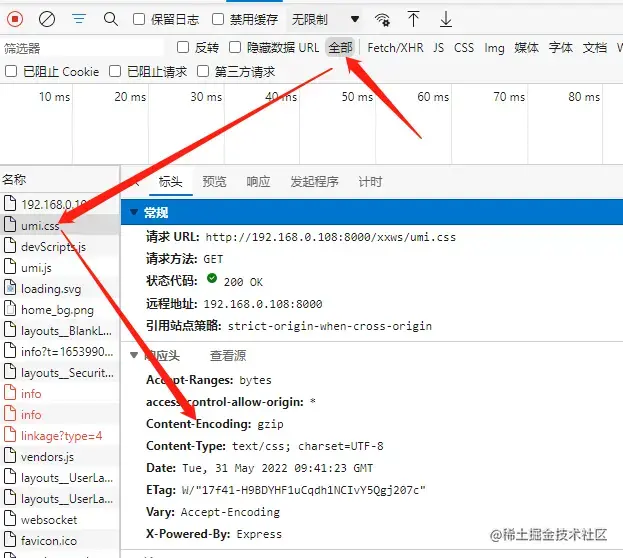This screenshot has height=558, width=623.
Task: Click the import HAR up arrow
Action: click(413, 19)
